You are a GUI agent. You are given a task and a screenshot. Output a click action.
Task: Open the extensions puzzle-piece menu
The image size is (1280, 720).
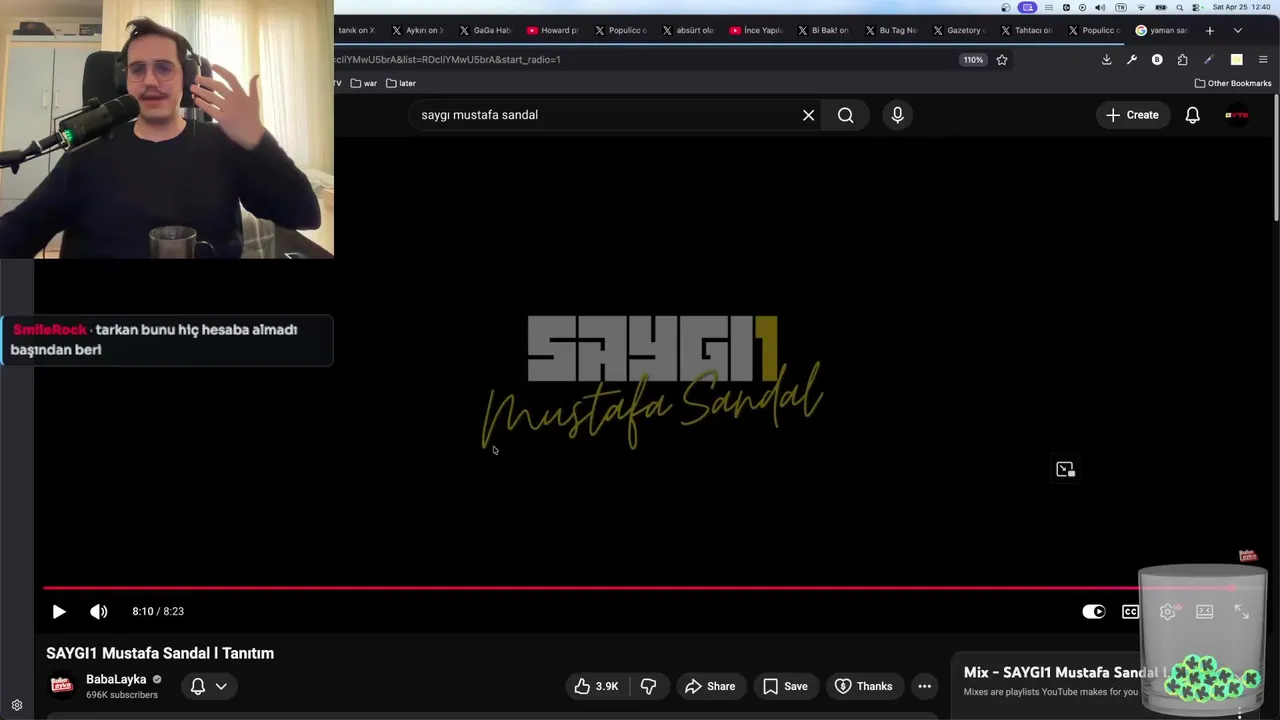click(1182, 60)
